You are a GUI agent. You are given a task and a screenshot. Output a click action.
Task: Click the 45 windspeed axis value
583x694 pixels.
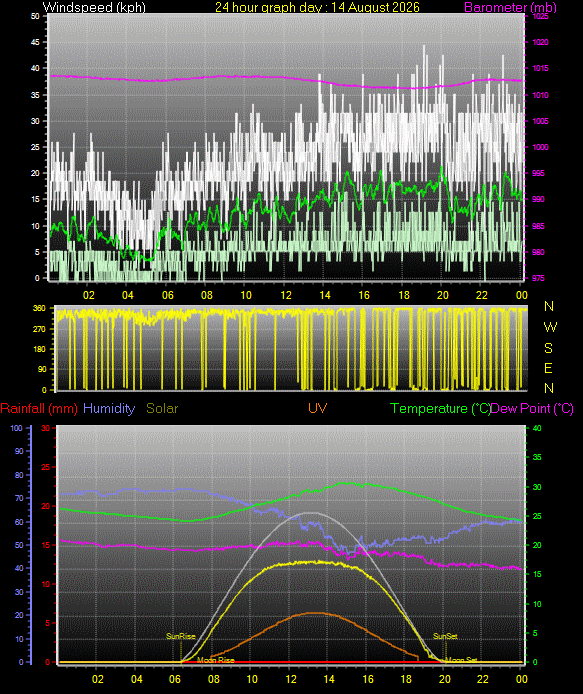[35, 42]
